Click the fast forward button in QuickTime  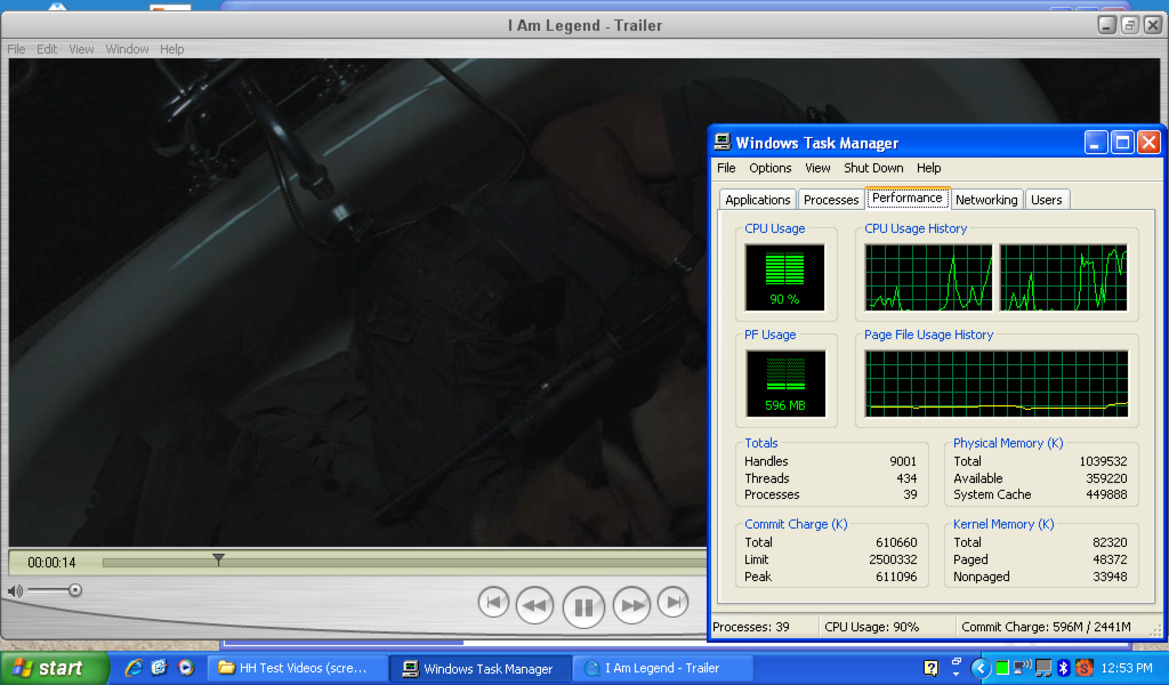point(631,605)
